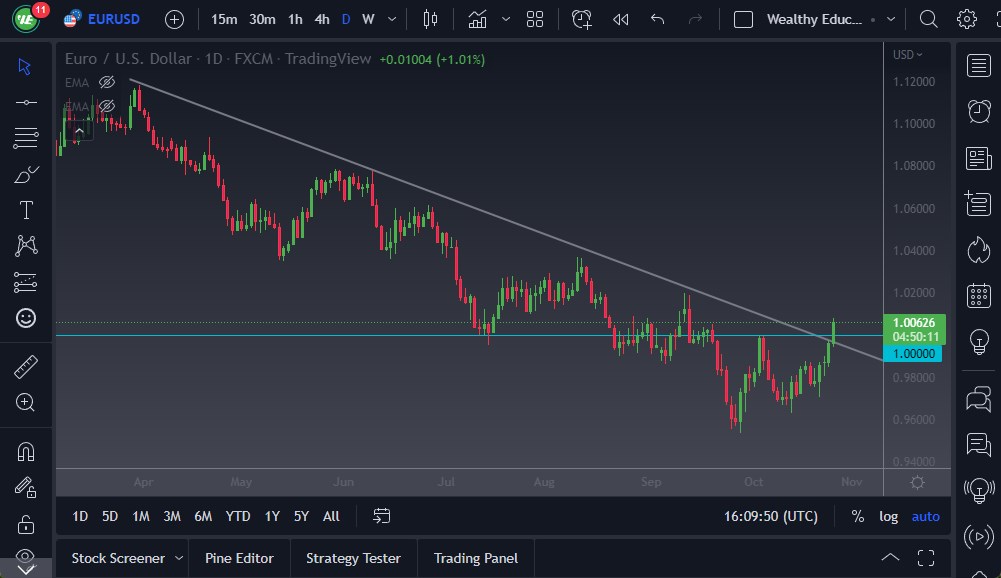The width and height of the screenshot is (1001, 578).
Task: Expand the Stock Screener dropdown chevron
Action: click(181, 558)
